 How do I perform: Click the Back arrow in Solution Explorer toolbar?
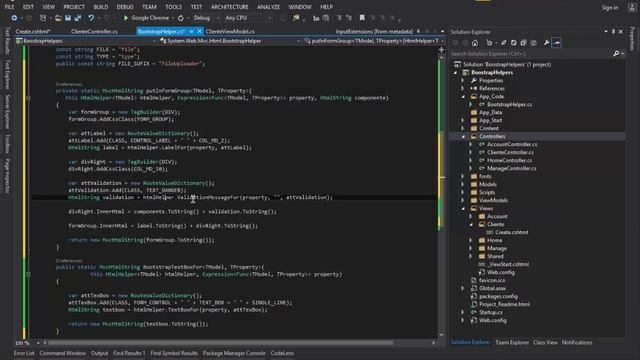click(x=456, y=43)
